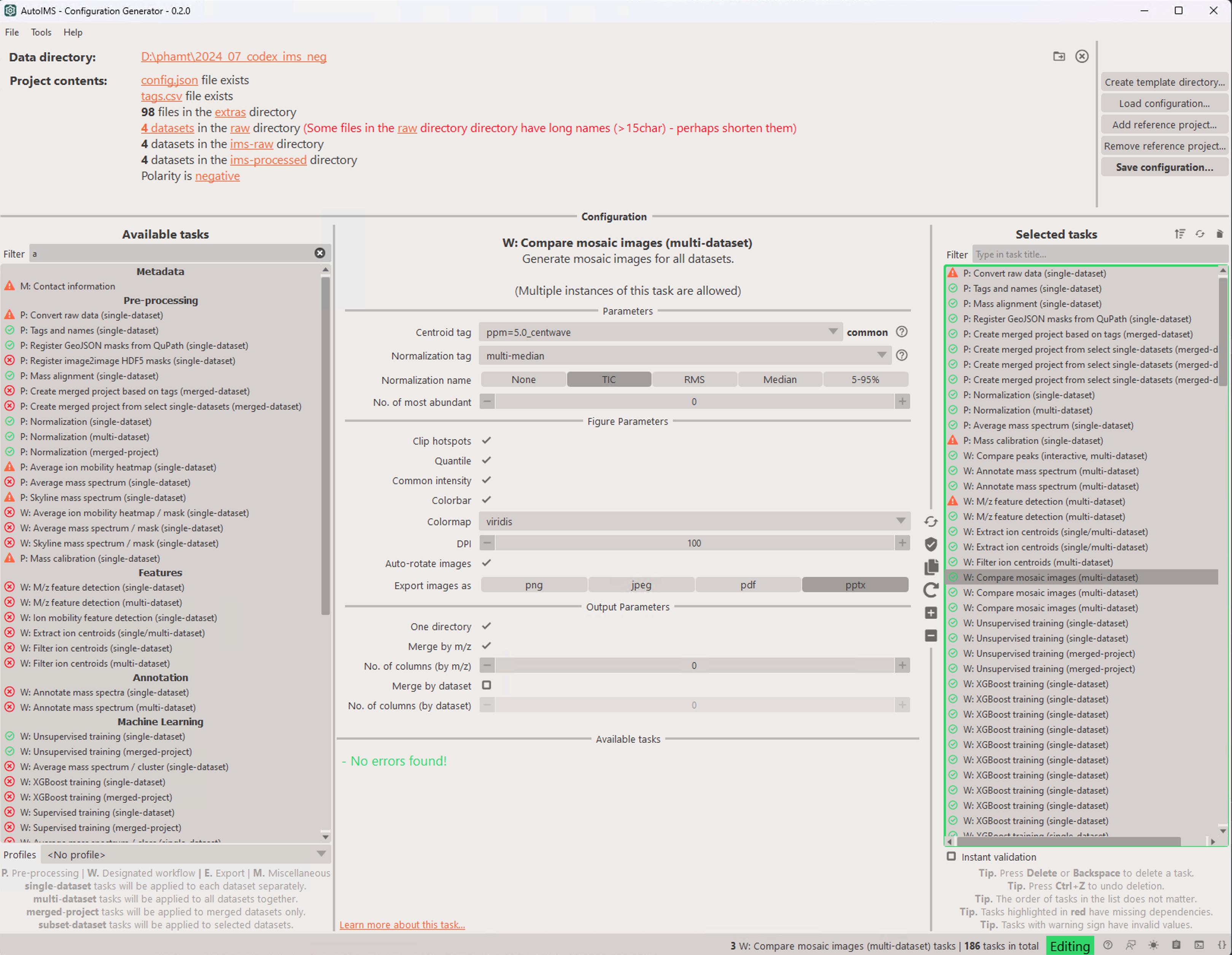Uncheck the Clip hotspots option
Viewport: 1232px width, 955px height.
(x=486, y=440)
